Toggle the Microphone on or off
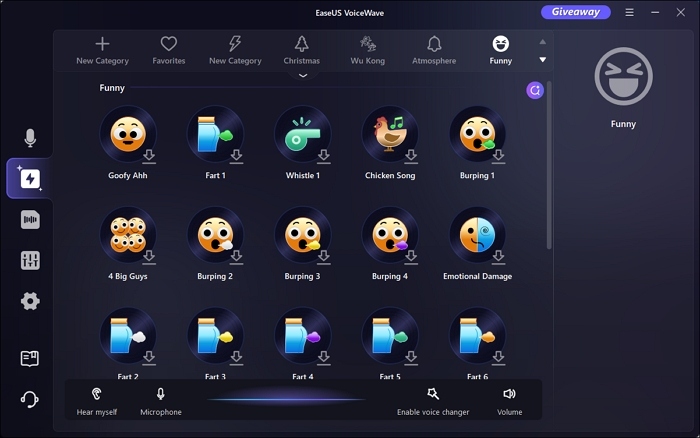The image size is (700, 438). pyautogui.click(x=161, y=399)
